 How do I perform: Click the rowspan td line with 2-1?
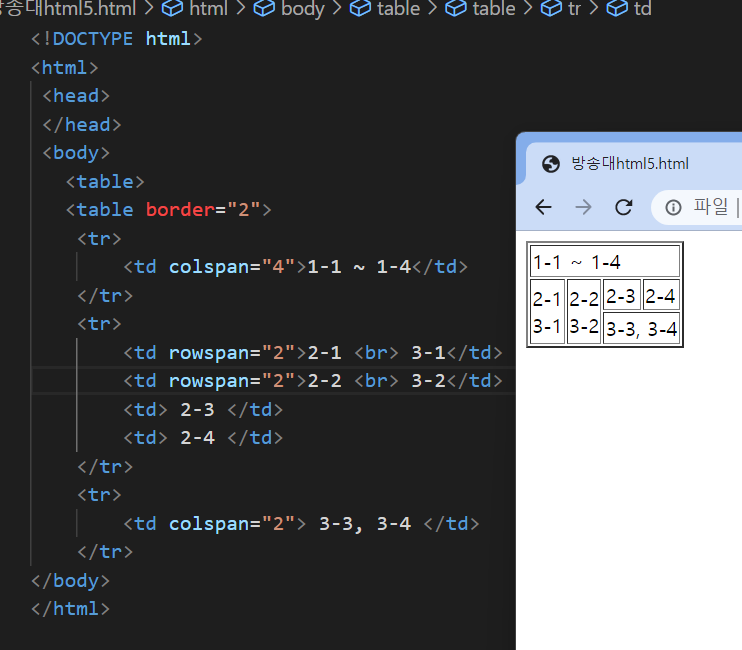click(x=313, y=352)
